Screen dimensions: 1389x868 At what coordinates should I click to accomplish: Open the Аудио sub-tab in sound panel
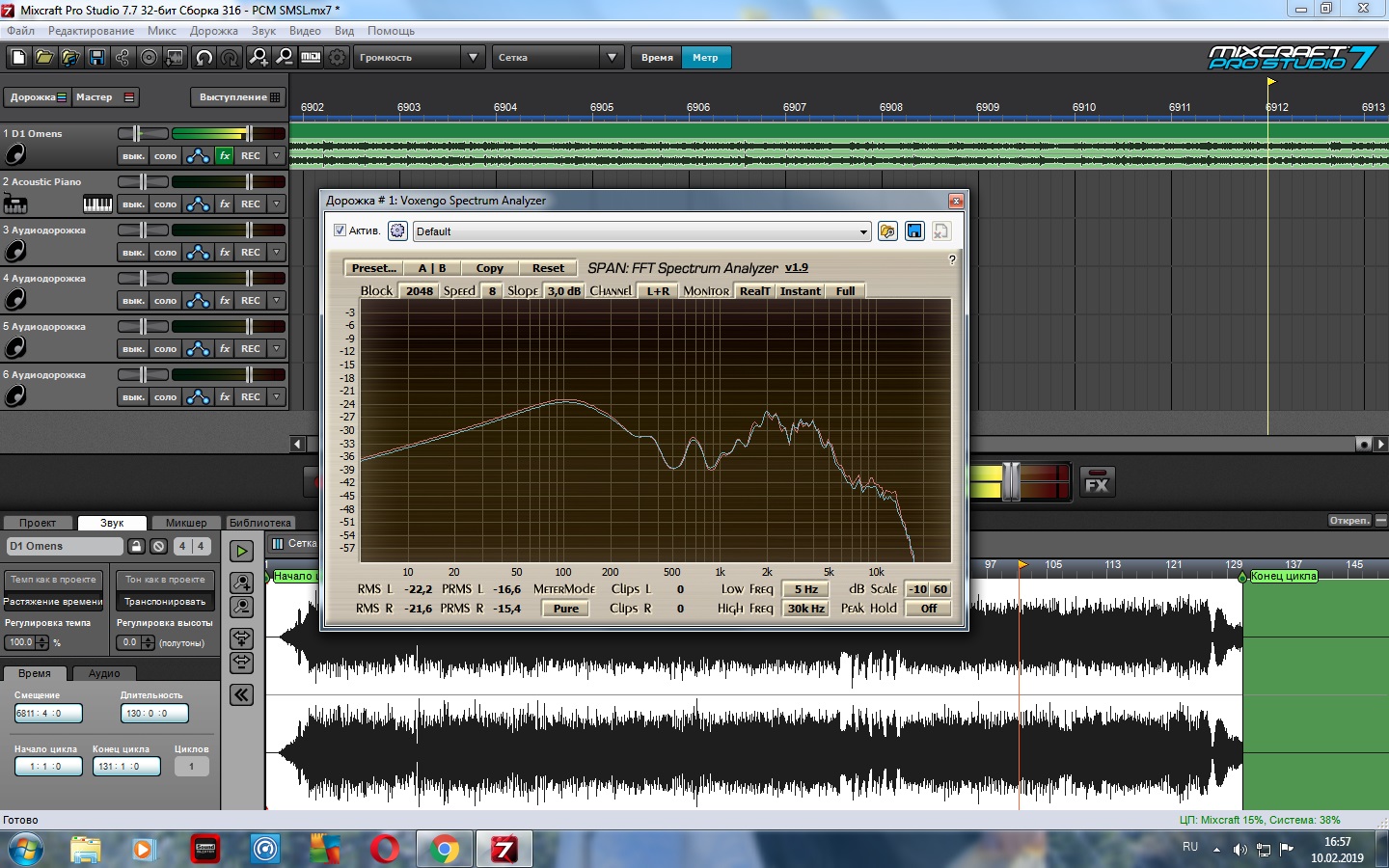[104, 673]
